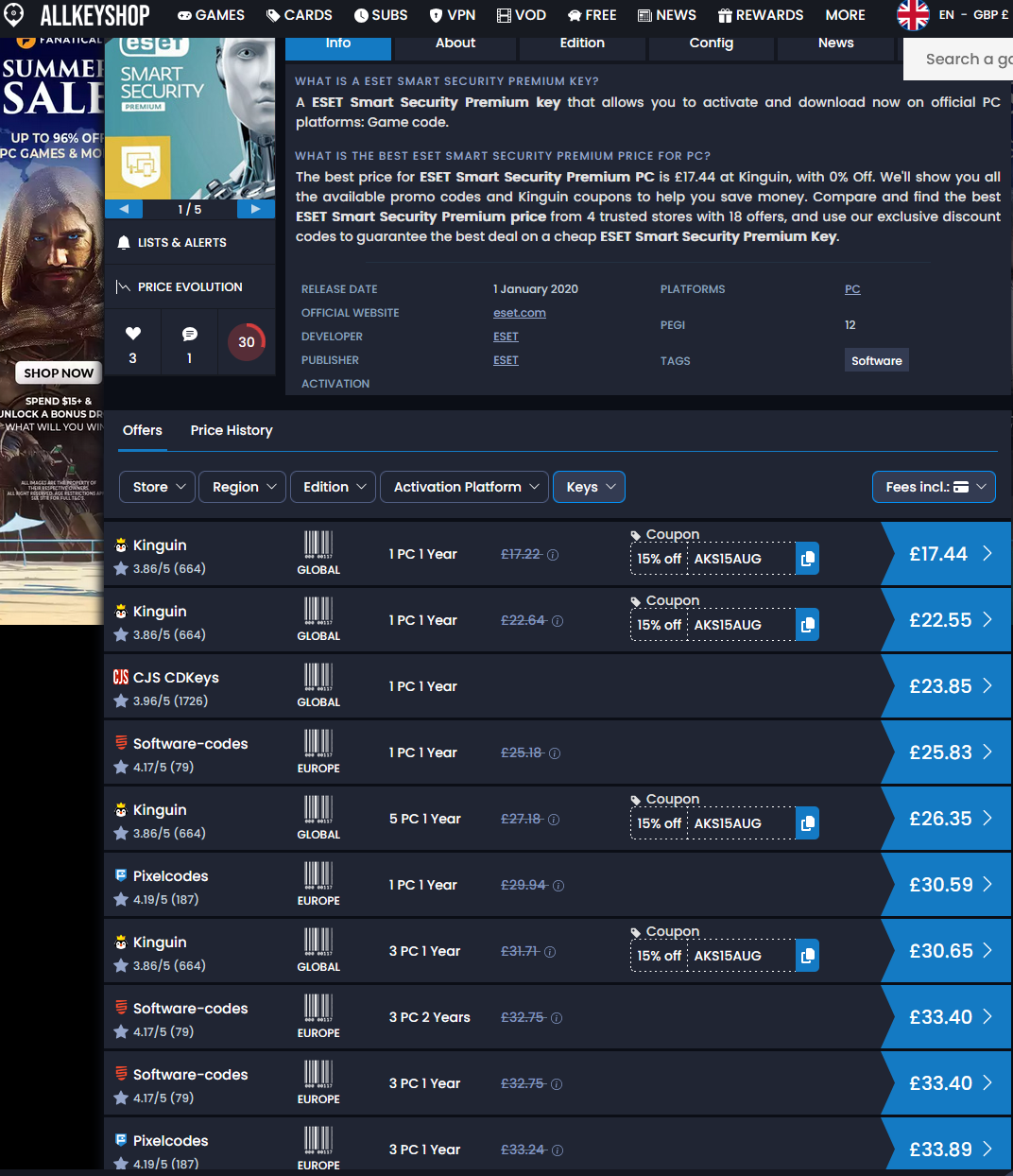Click the ESET publisher link
Screen dimensions: 1013x1176
coord(506,360)
